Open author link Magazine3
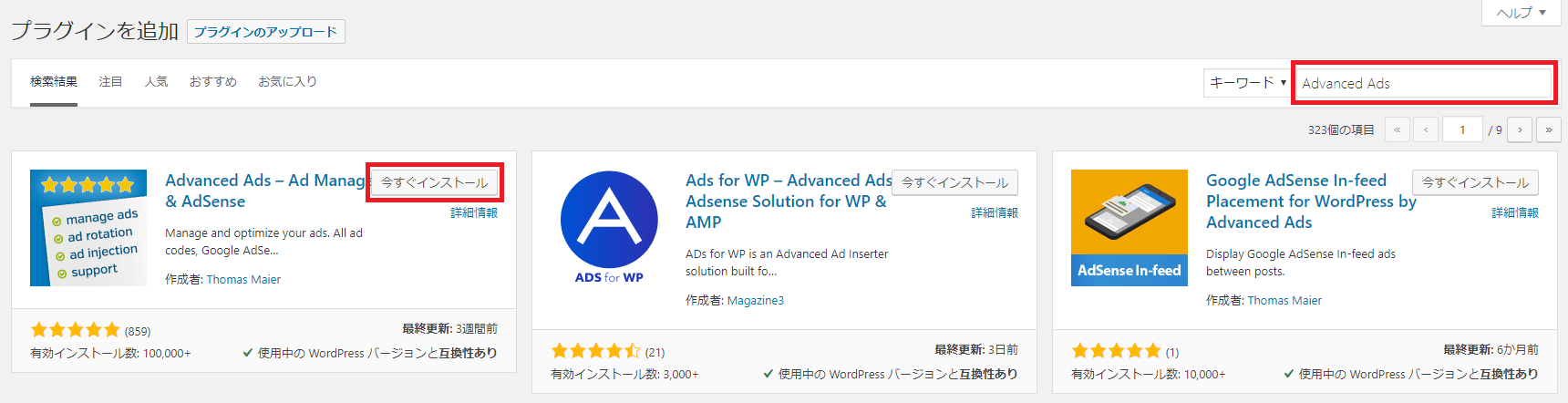The image size is (1568, 403). pos(756,300)
